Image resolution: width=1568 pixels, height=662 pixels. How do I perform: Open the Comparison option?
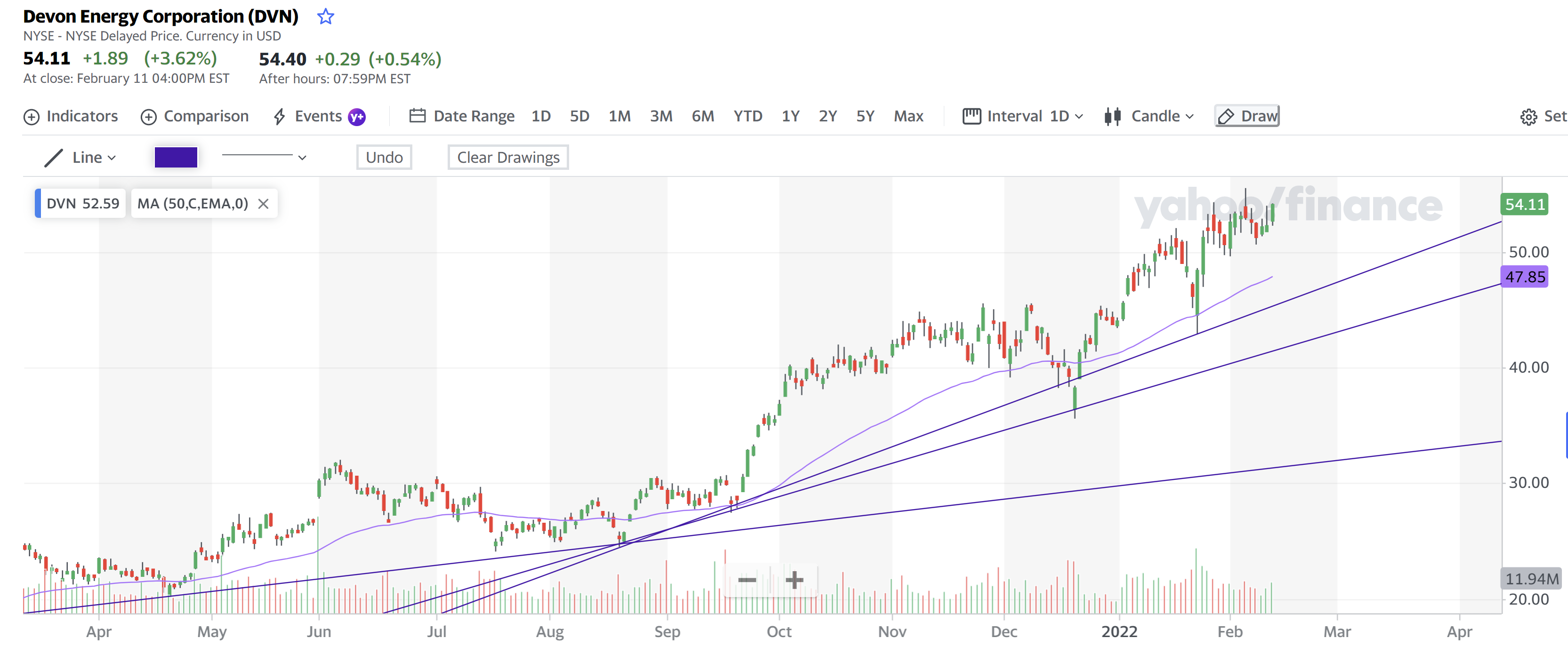(x=195, y=116)
